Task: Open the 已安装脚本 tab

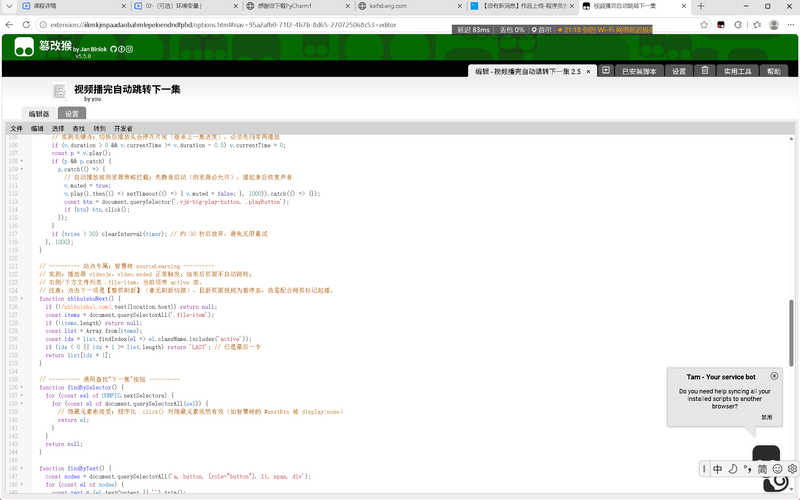Action: [x=639, y=71]
